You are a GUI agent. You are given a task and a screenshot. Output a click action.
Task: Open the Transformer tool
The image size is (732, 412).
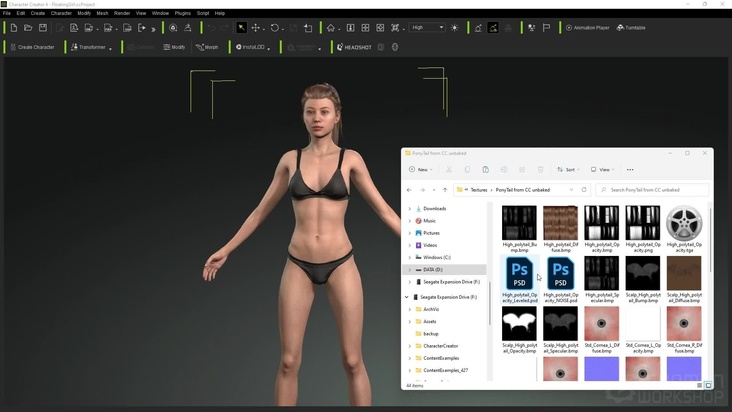pyautogui.click(x=89, y=47)
